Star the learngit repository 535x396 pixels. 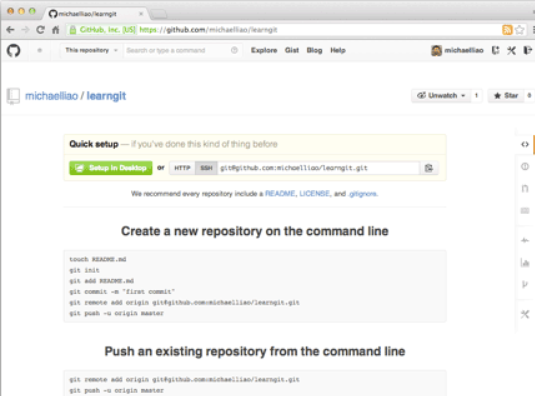[506, 96]
